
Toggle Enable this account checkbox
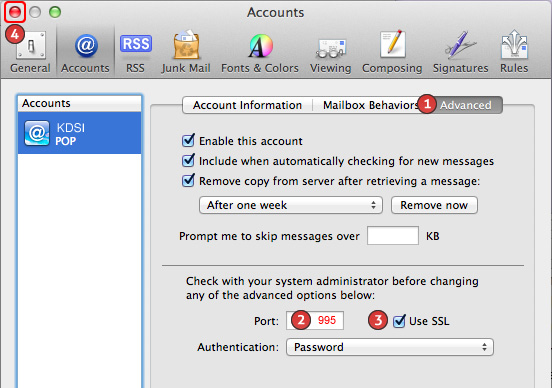[x=188, y=140]
